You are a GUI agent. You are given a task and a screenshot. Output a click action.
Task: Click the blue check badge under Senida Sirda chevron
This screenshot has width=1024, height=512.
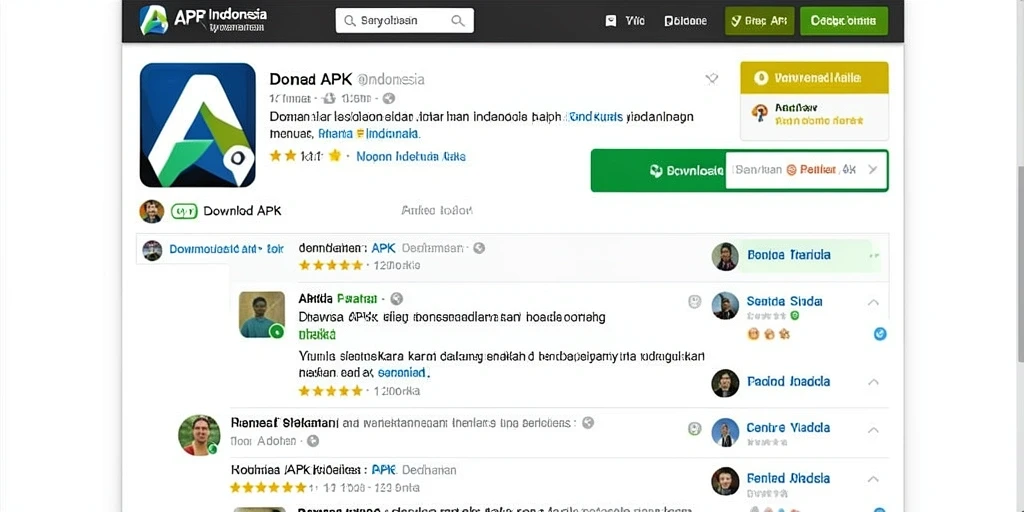click(x=880, y=334)
